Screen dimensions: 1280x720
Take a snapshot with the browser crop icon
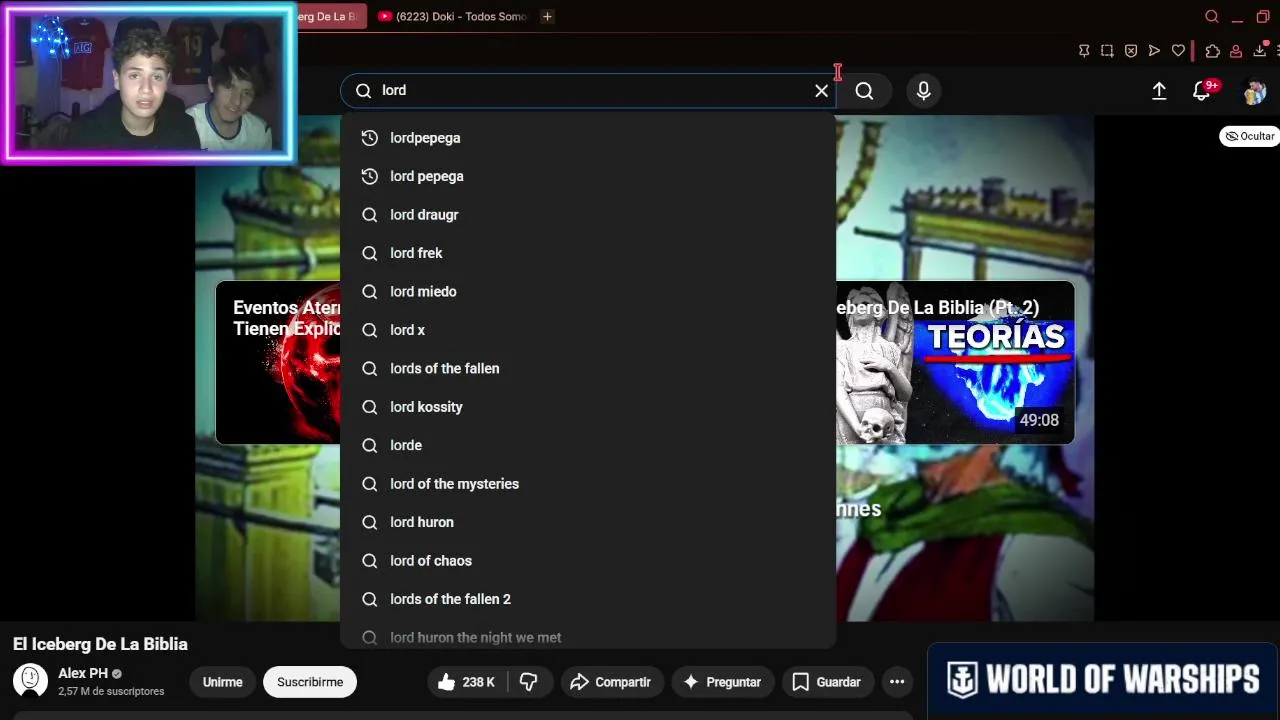[1107, 51]
